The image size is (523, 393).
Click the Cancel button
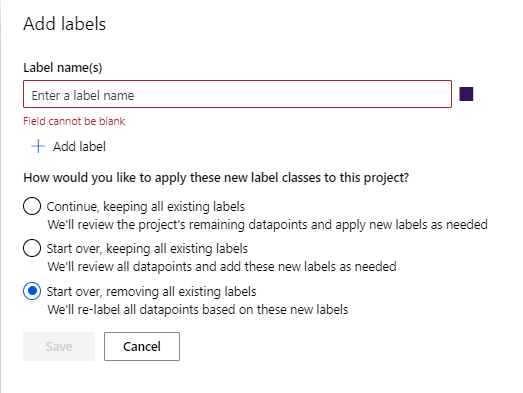pyautogui.click(x=142, y=346)
